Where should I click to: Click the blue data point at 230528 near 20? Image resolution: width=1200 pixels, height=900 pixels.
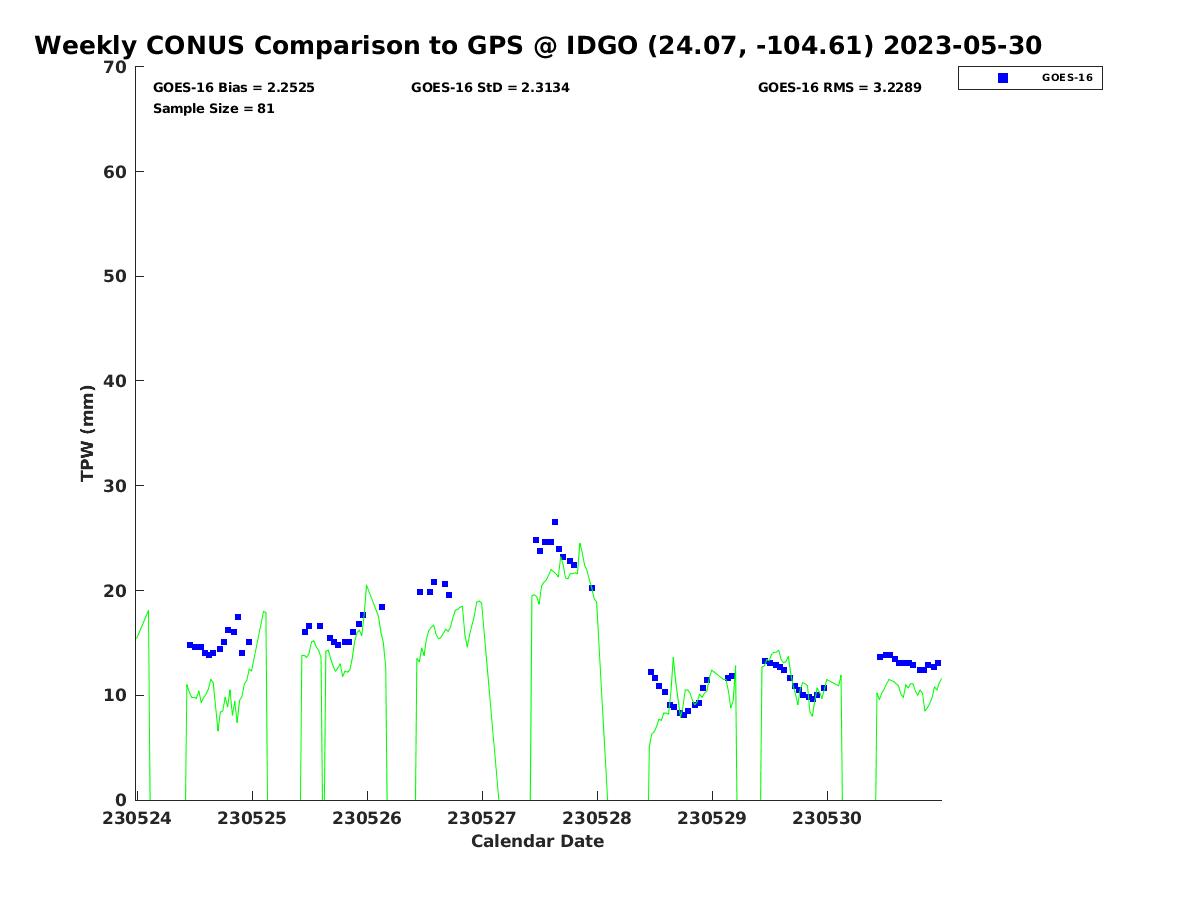pyautogui.click(x=592, y=588)
